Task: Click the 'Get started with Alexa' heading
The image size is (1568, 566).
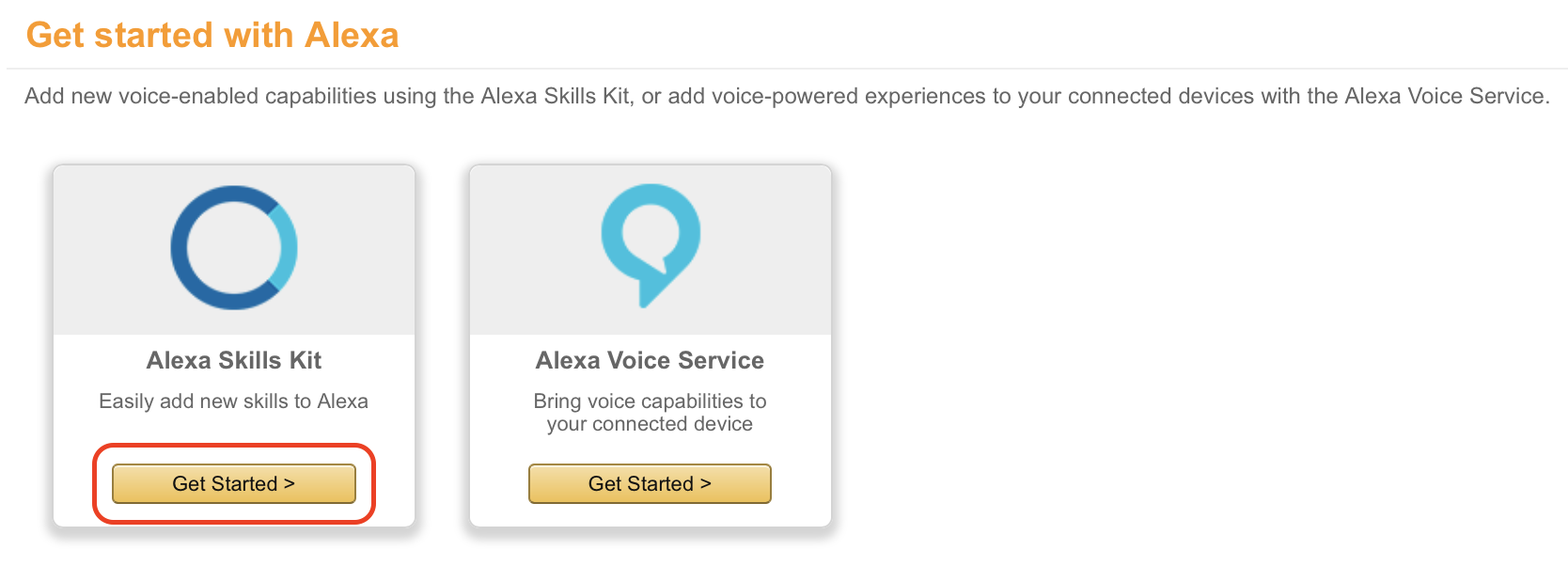Action: coord(212,35)
